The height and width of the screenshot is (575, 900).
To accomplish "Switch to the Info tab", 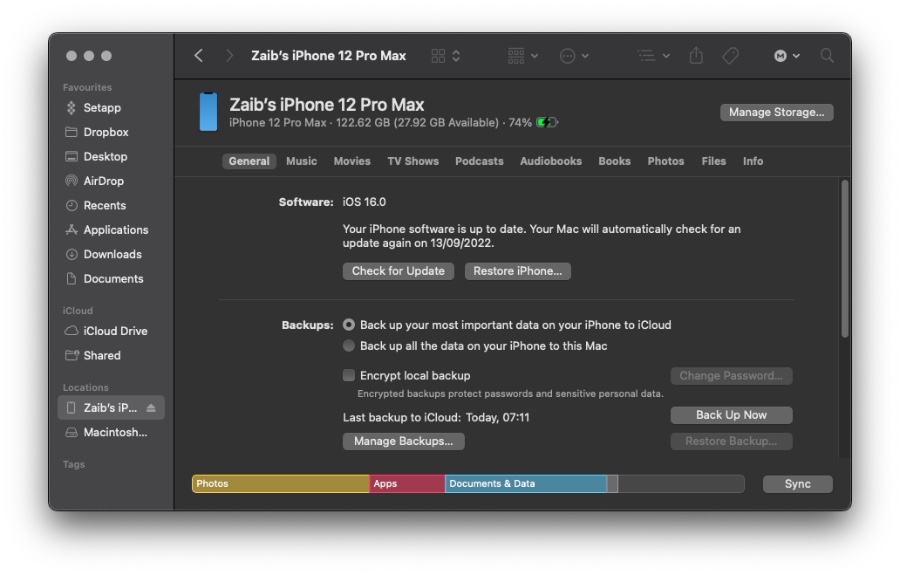I will pos(752,161).
